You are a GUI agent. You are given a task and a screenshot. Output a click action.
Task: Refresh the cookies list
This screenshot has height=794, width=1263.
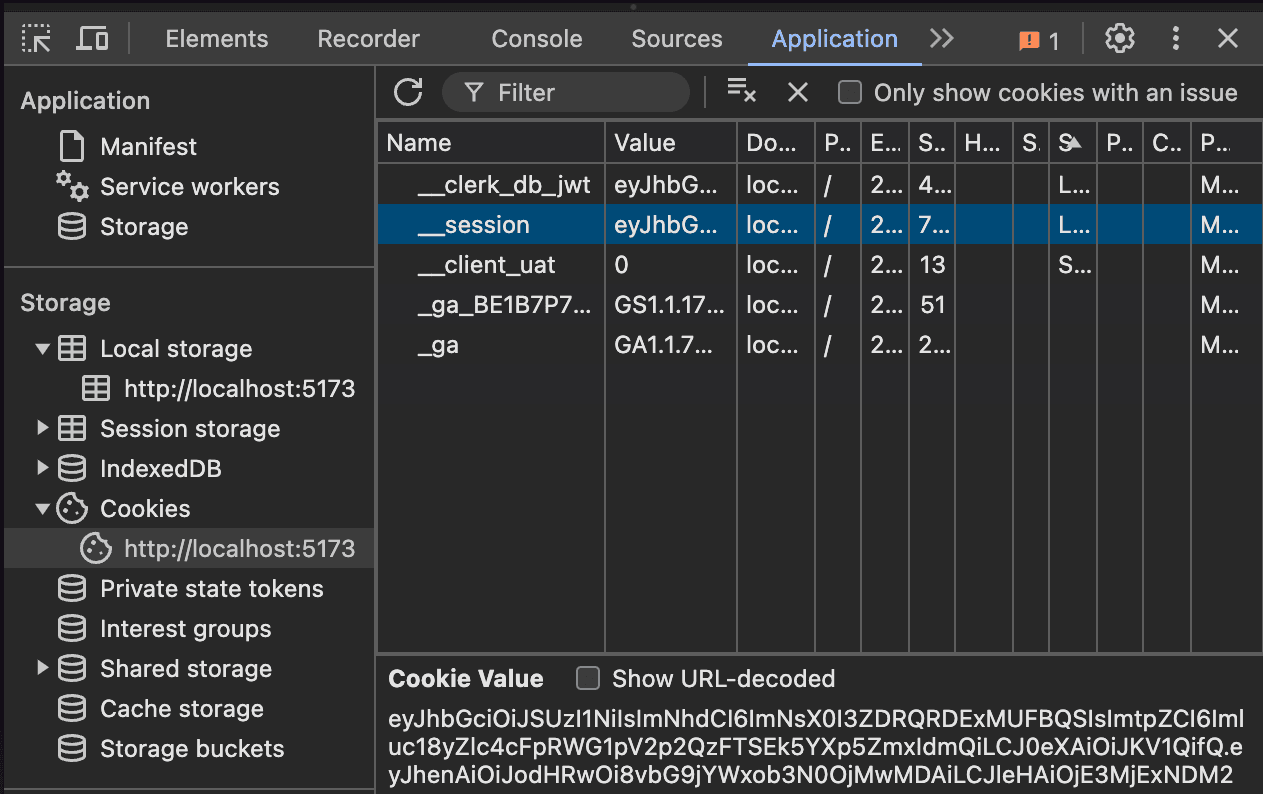[x=408, y=92]
